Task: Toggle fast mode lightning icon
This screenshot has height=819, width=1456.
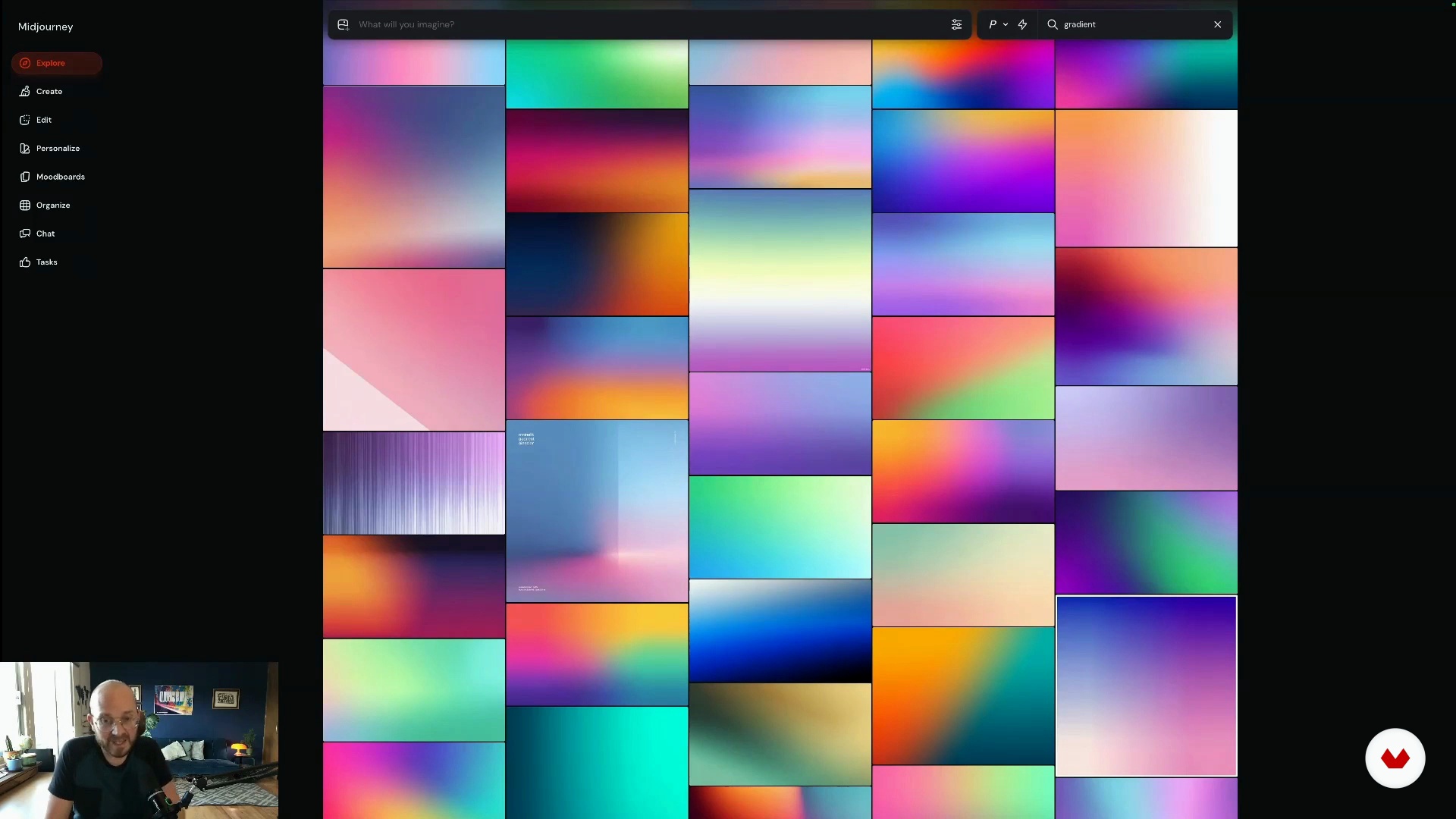Action: click(1022, 24)
